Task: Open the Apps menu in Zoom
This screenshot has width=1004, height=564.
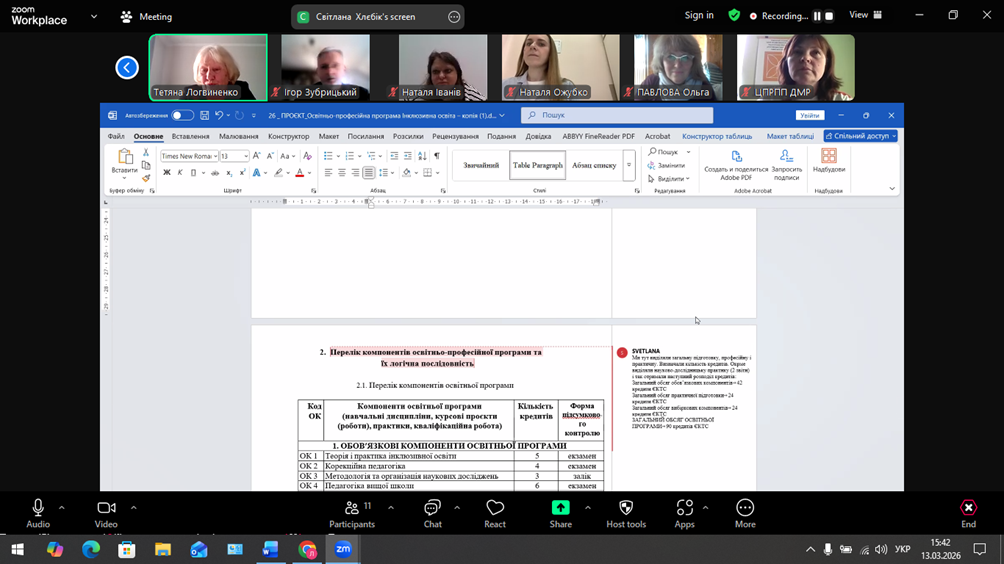Action: tap(684, 513)
